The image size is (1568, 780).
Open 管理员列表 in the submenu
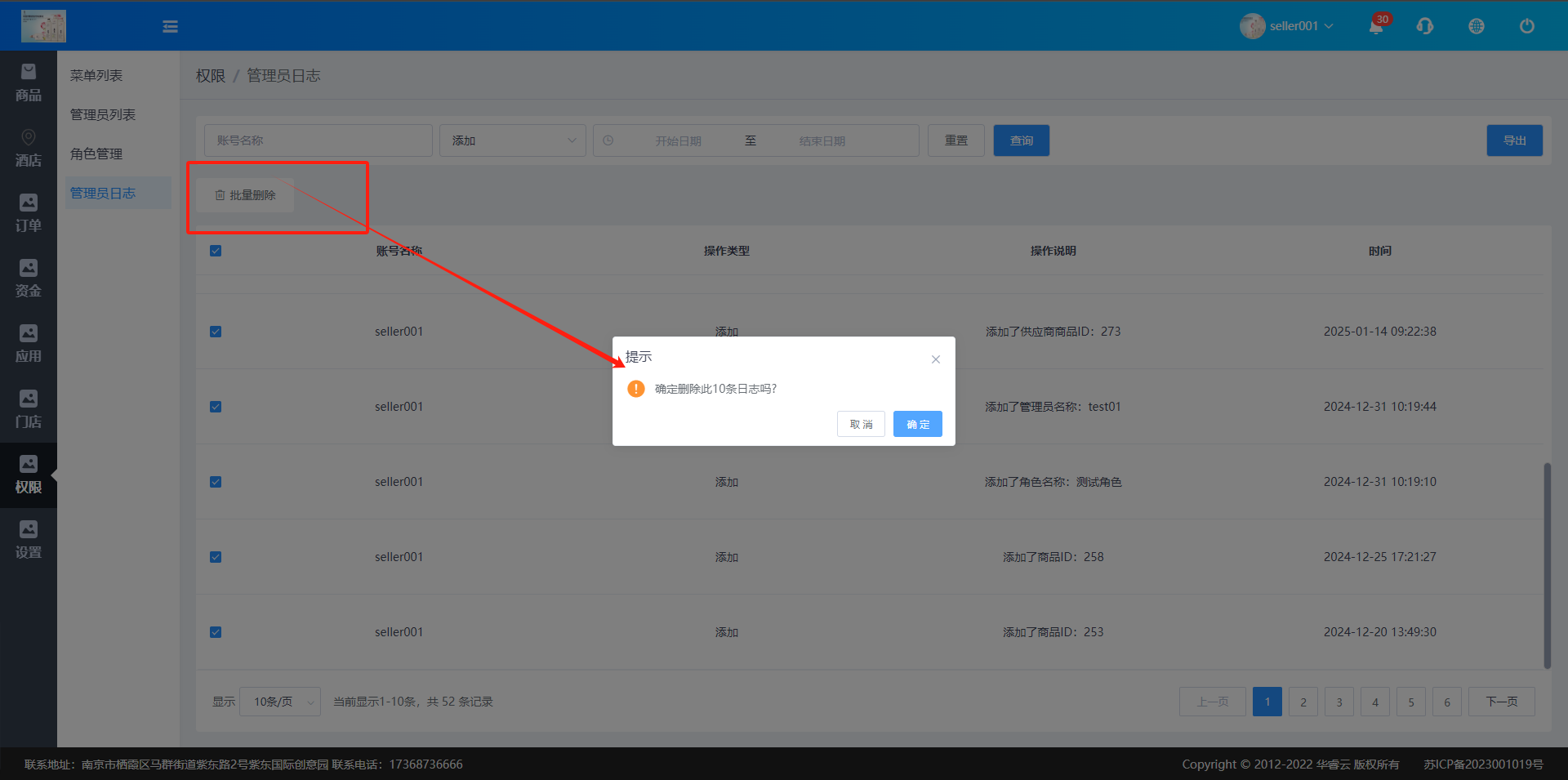tap(103, 114)
